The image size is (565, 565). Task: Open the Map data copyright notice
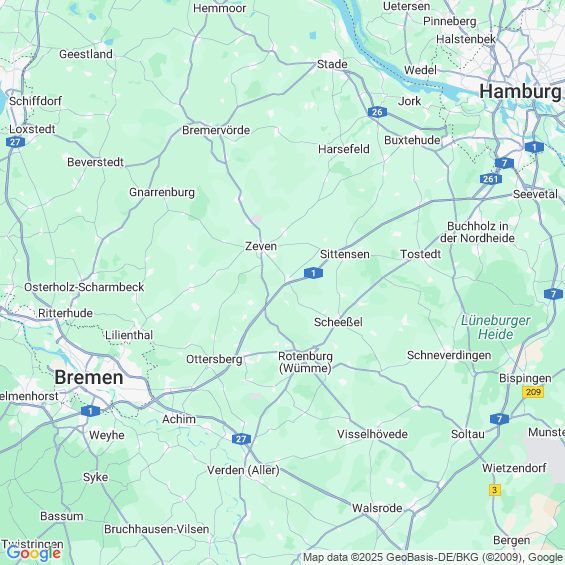[x=433, y=557]
